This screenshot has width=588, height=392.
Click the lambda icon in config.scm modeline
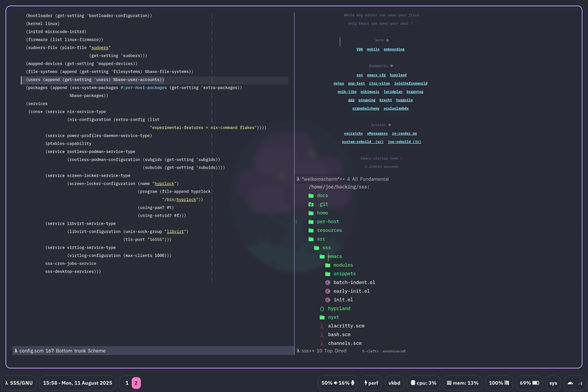coord(16,351)
